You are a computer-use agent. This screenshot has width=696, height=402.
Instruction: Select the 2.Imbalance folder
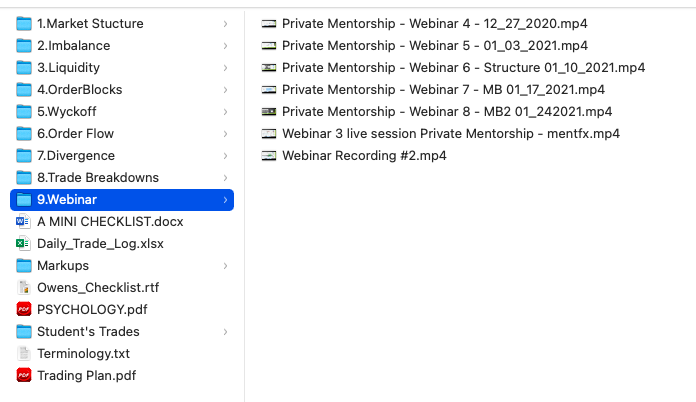click(73, 45)
